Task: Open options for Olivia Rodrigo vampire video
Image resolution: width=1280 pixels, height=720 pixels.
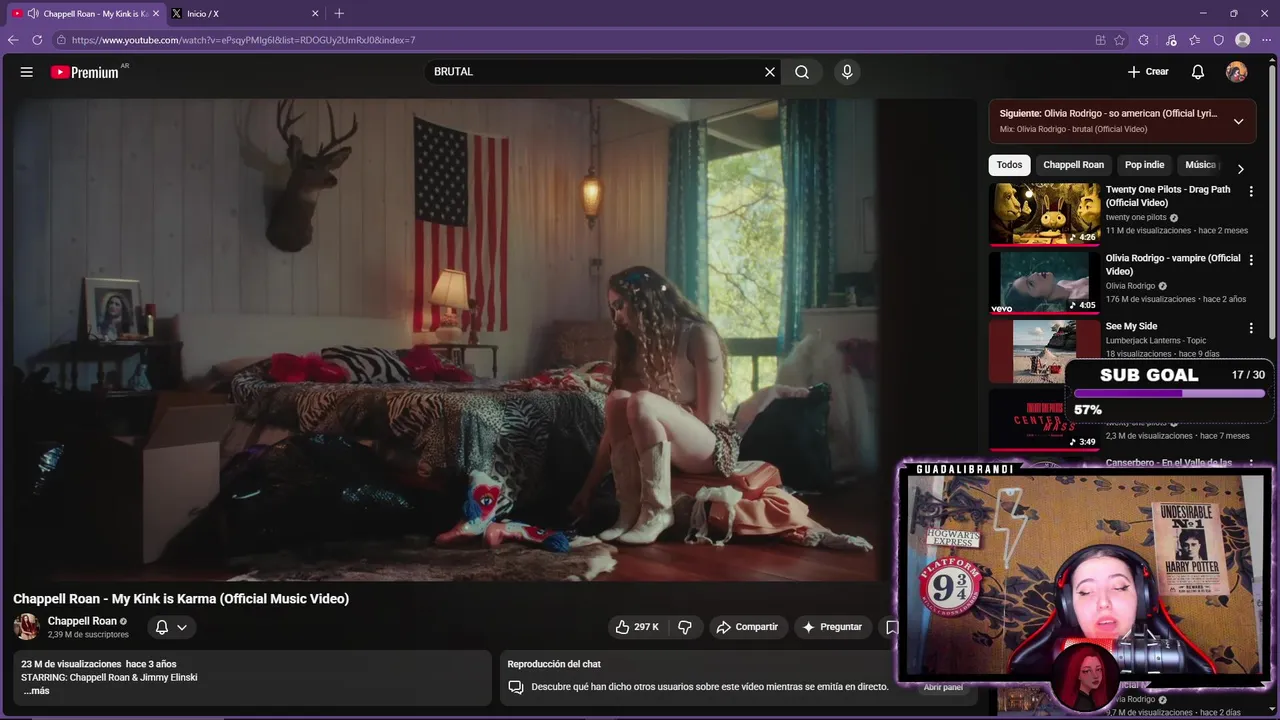Action: tap(1251, 260)
